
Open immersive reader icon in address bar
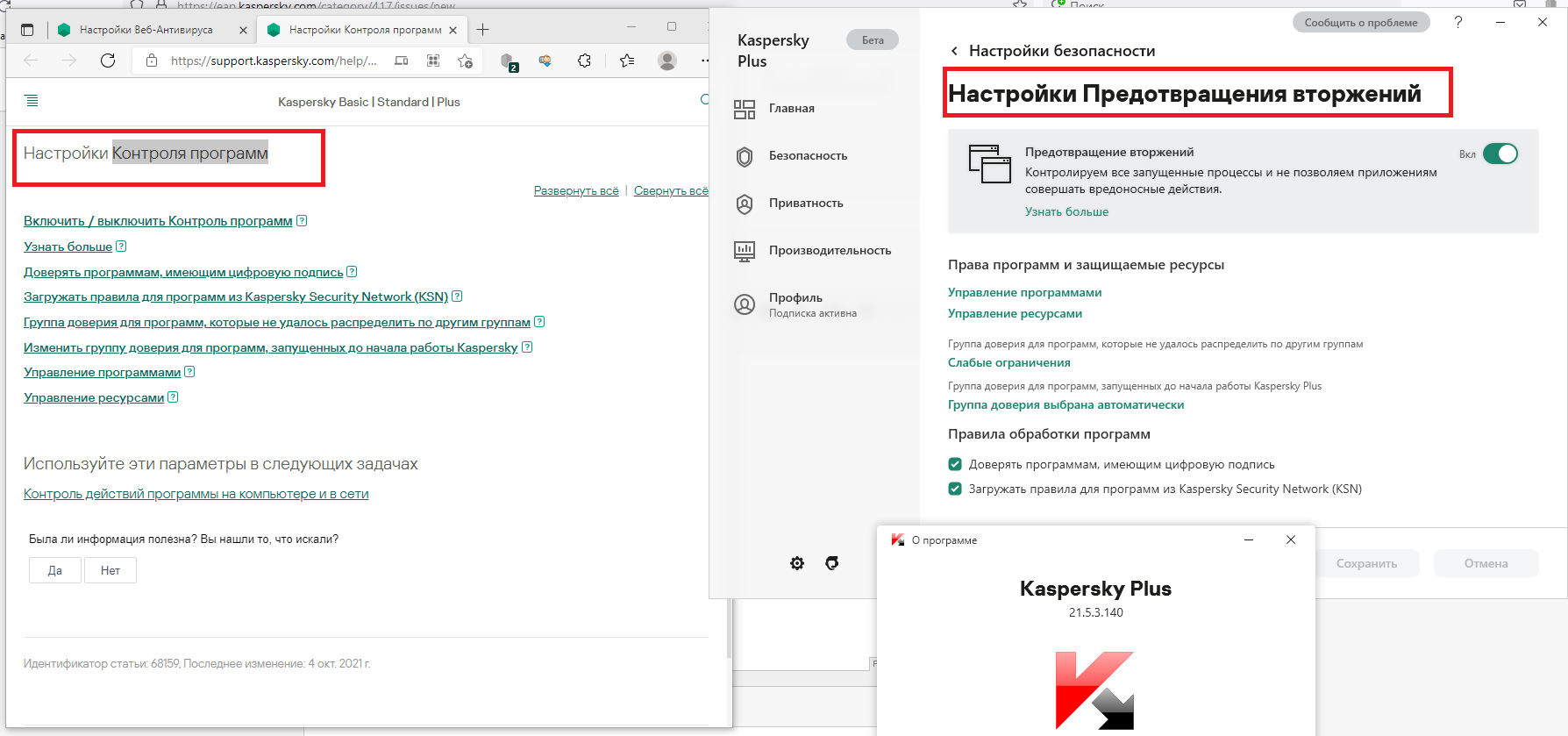[402, 61]
